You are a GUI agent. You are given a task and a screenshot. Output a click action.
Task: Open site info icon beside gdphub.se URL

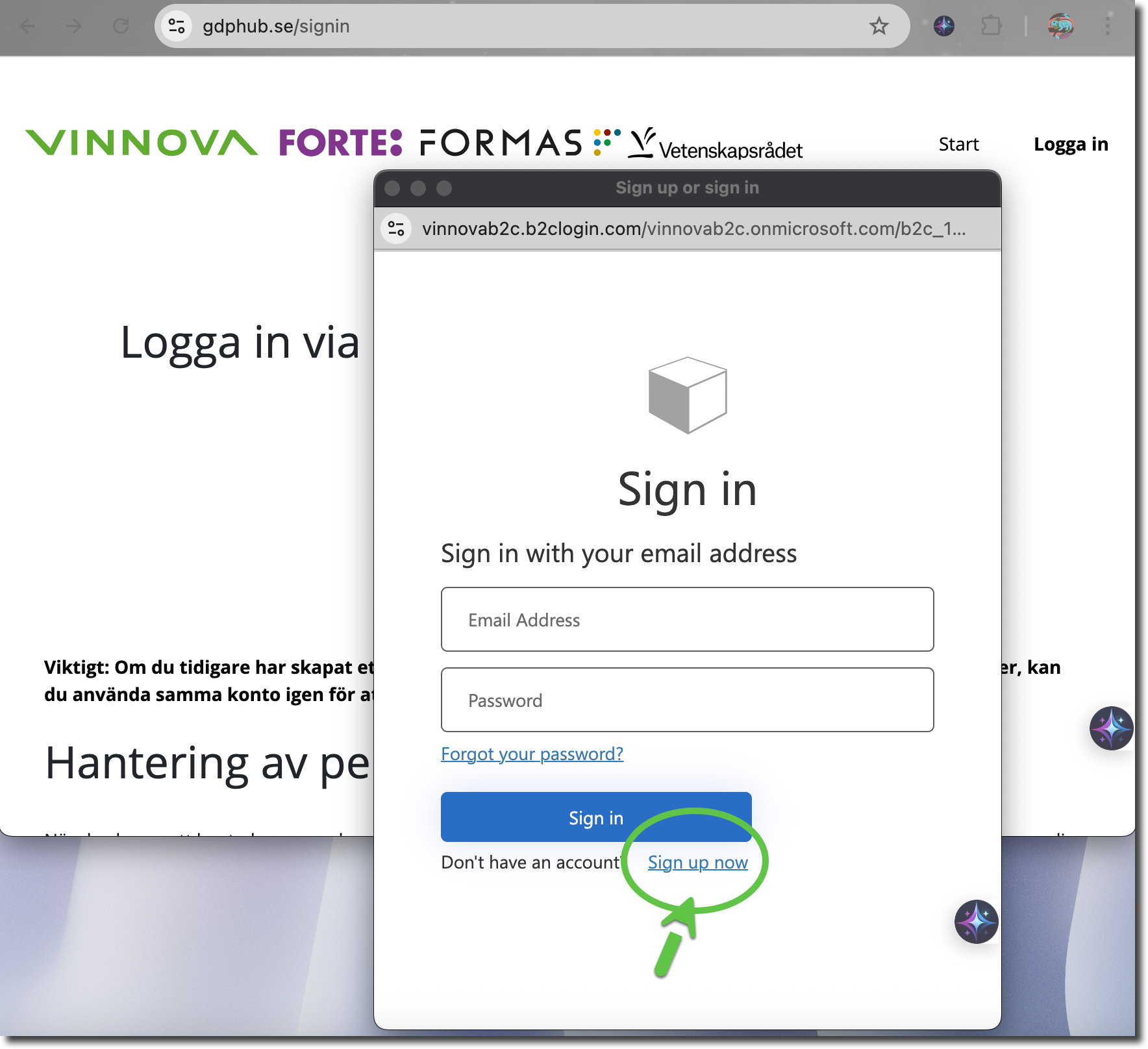(177, 26)
